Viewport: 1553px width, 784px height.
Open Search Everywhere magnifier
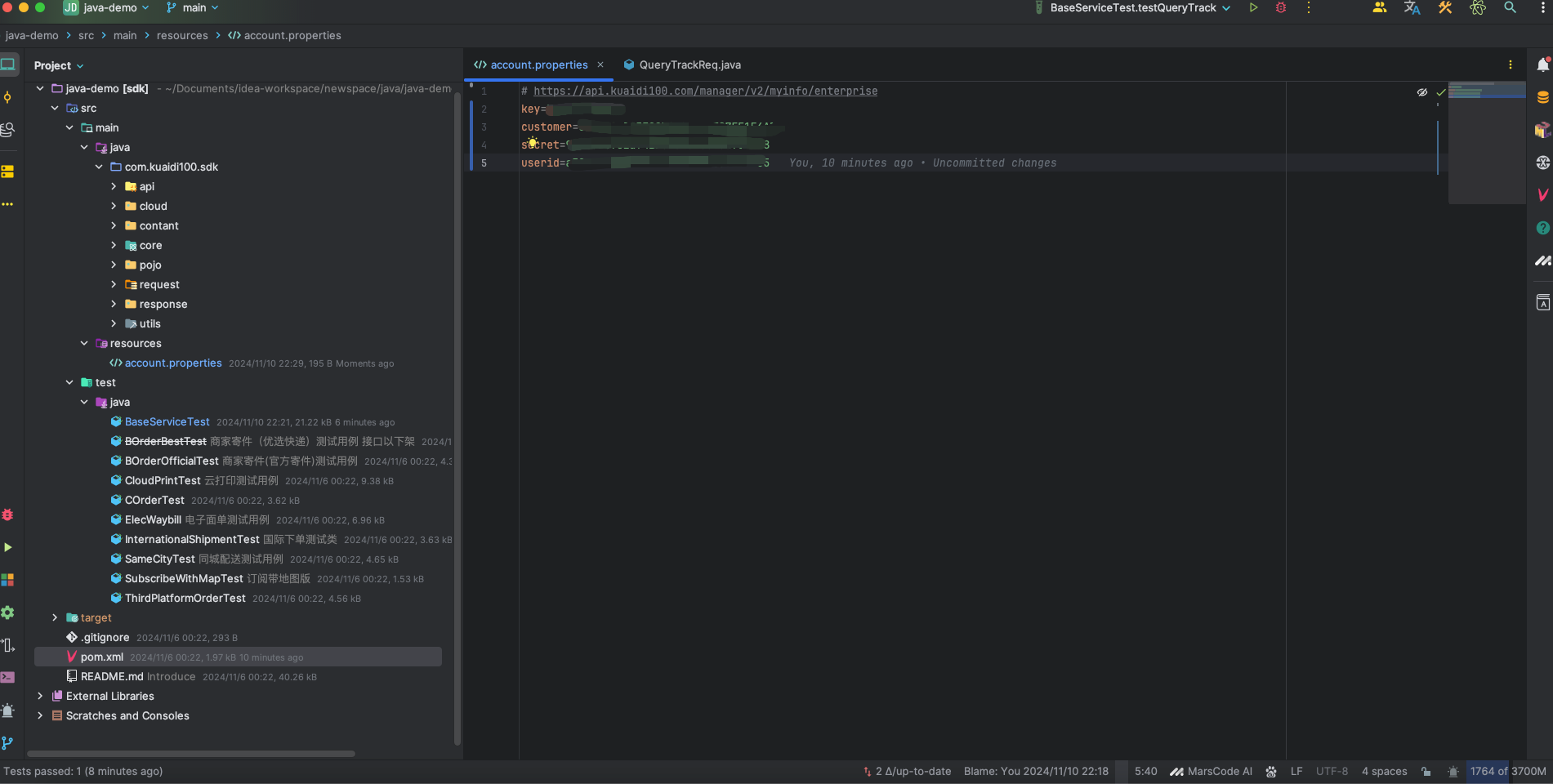1510,7
